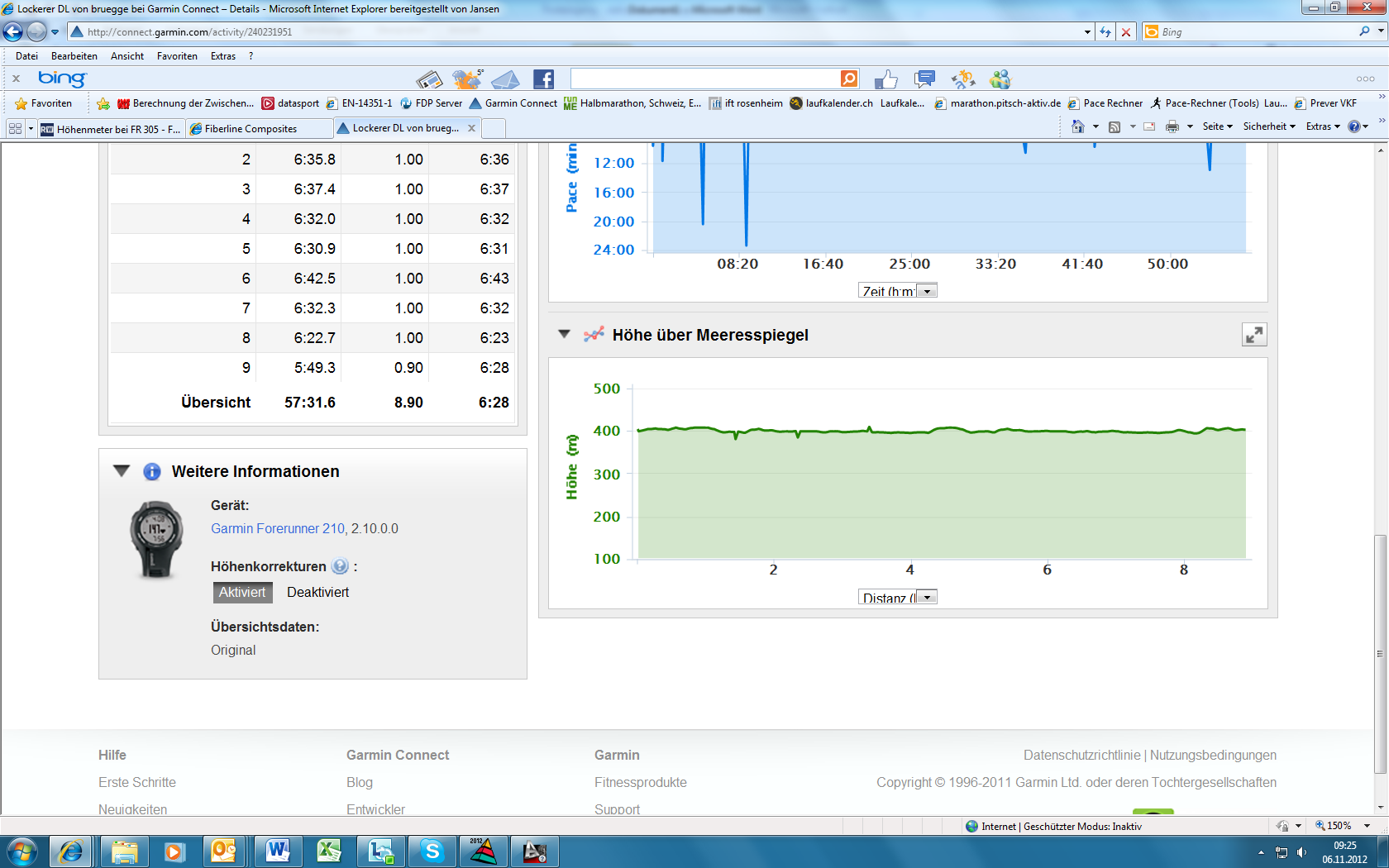Viewport: 1389px width, 868px height.
Task: Open the Distanz axis dropdown
Action: (928, 598)
